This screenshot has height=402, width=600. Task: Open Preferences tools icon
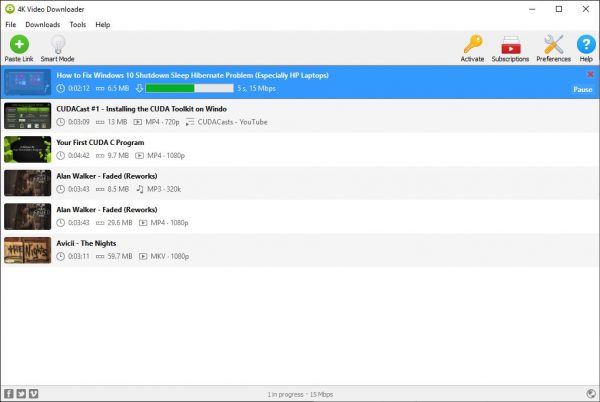[x=553, y=47]
